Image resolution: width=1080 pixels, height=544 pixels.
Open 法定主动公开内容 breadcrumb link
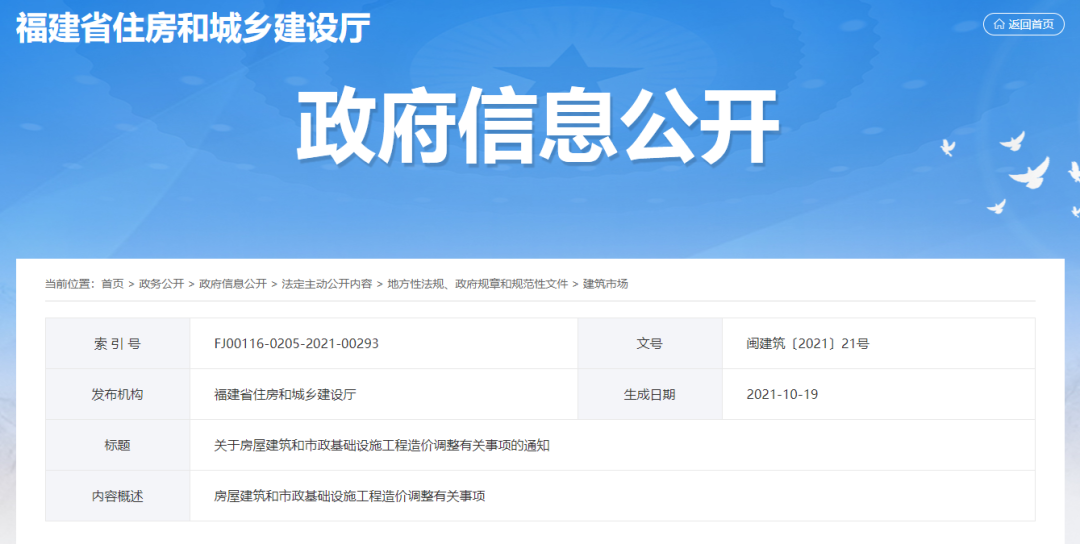pyautogui.click(x=326, y=284)
